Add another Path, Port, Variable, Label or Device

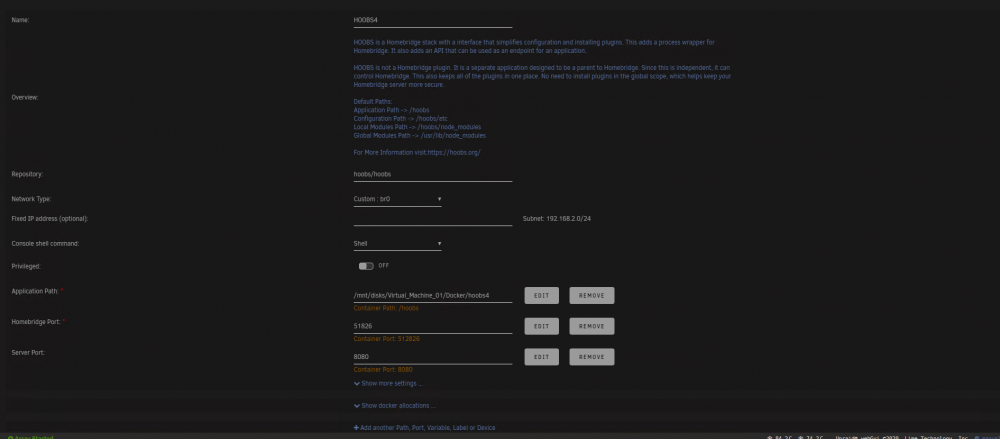click(425, 428)
